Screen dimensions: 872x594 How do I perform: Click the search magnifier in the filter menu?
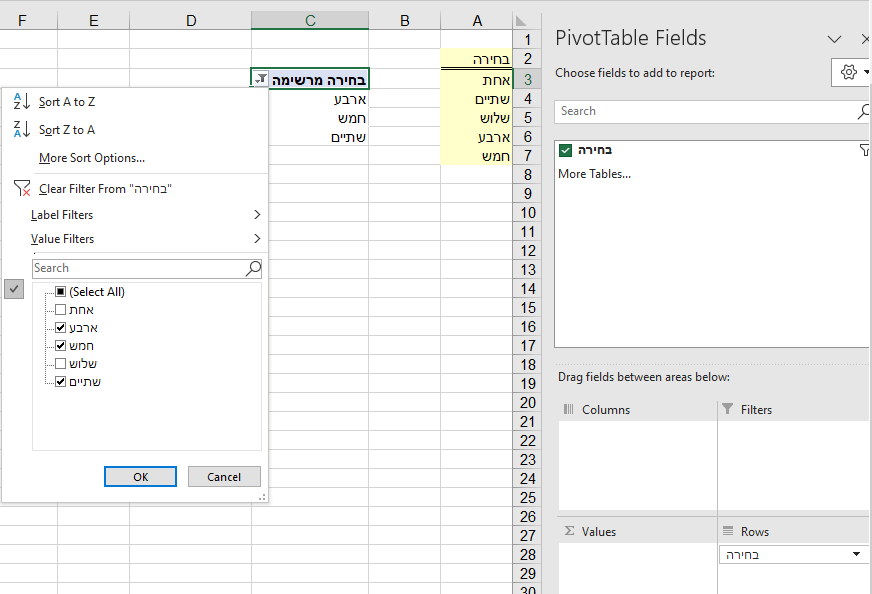click(253, 268)
